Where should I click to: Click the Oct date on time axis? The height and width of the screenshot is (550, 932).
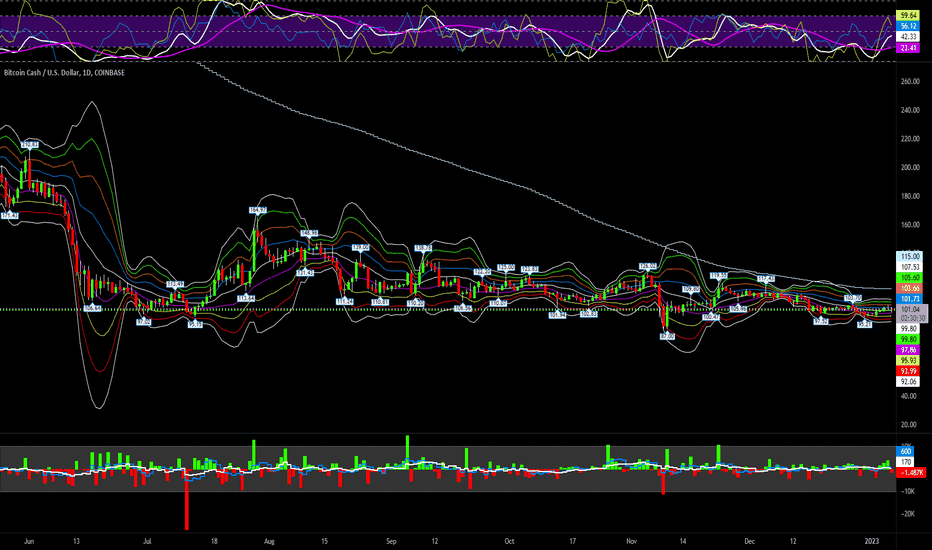point(509,542)
